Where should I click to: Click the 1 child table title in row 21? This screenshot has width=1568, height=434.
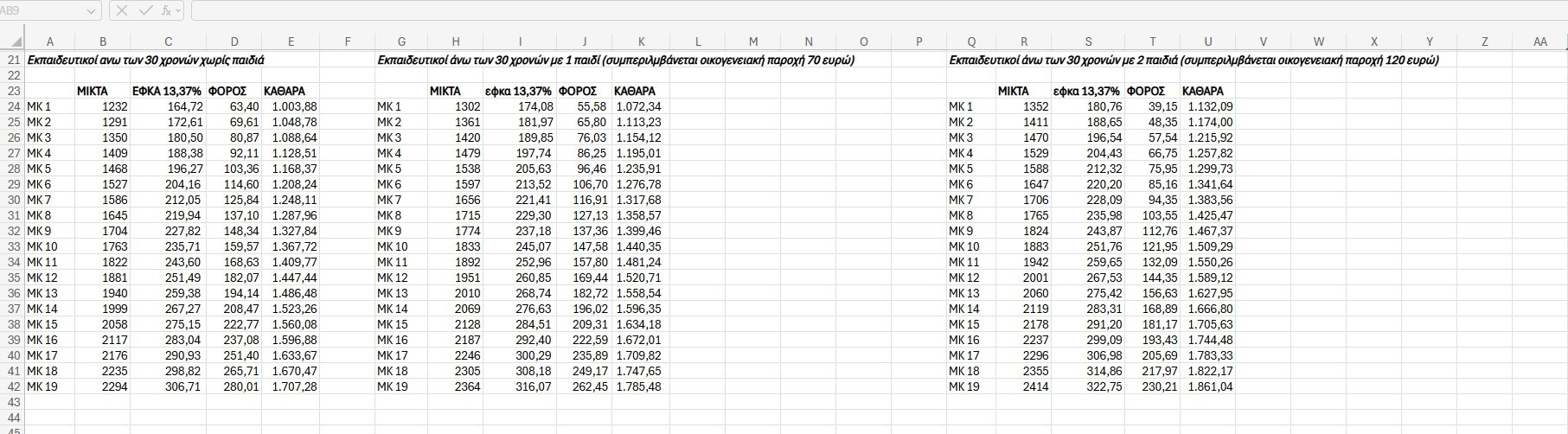click(x=615, y=60)
